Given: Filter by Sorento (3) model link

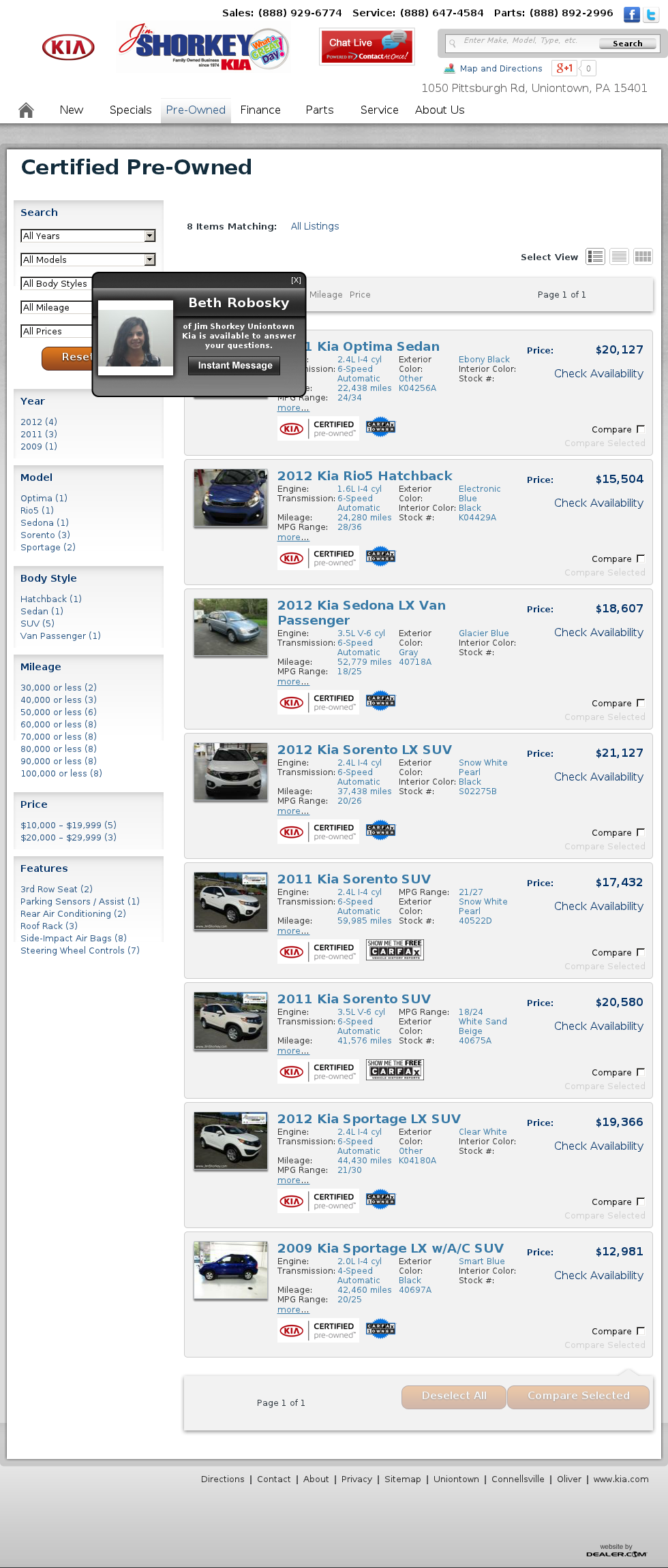Looking at the screenshot, I should click(x=45, y=535).
